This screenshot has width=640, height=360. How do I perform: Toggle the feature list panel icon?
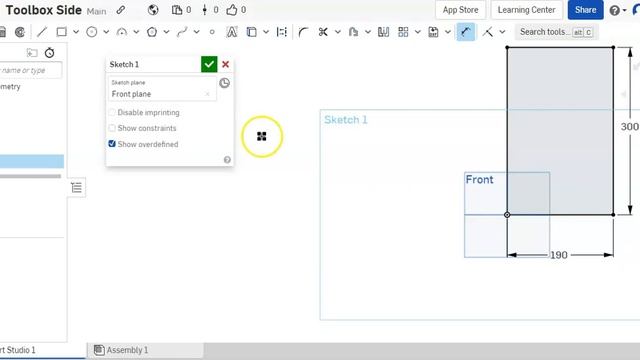(x=76, y=187)
